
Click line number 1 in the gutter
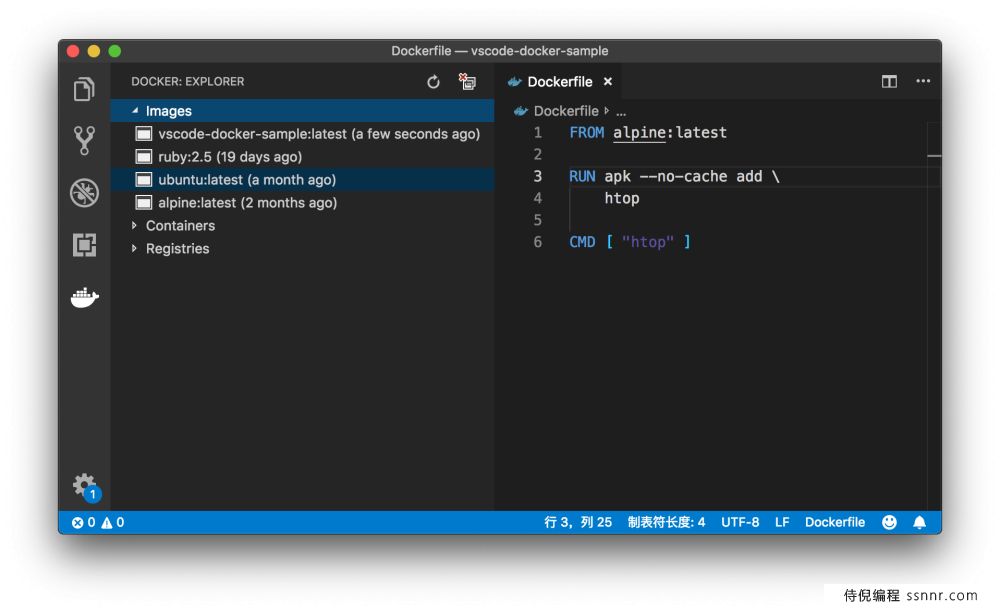pyautogui.click(x=538, y=133)
